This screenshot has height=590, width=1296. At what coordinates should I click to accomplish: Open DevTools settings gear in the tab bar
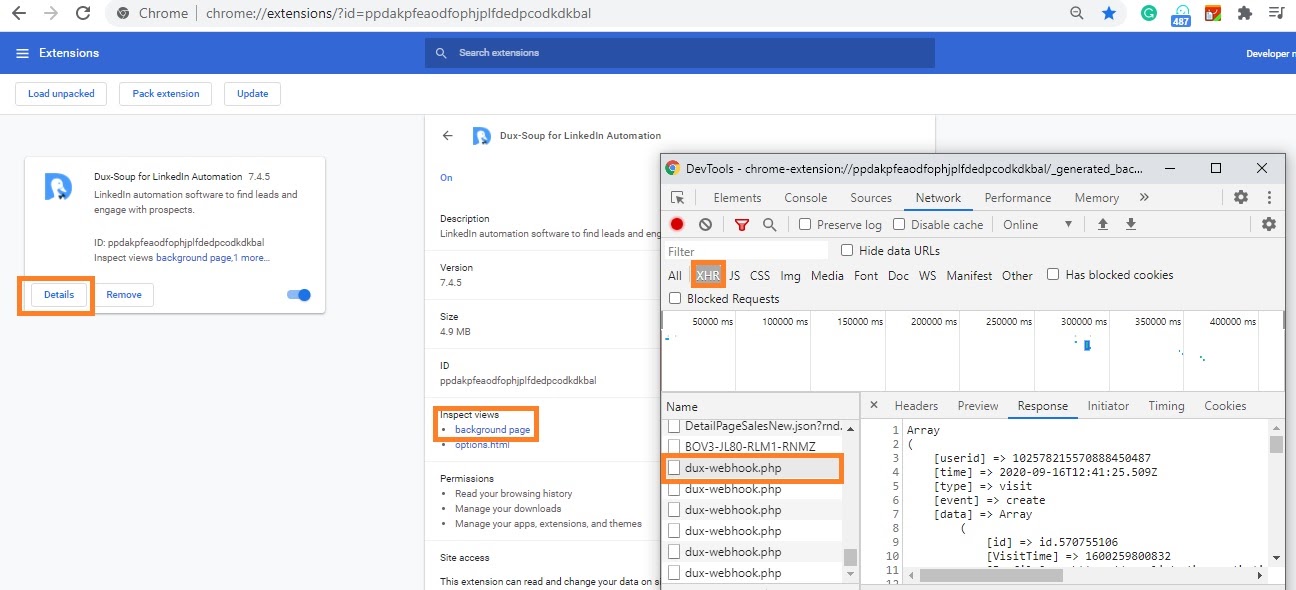pos(1241,198)
